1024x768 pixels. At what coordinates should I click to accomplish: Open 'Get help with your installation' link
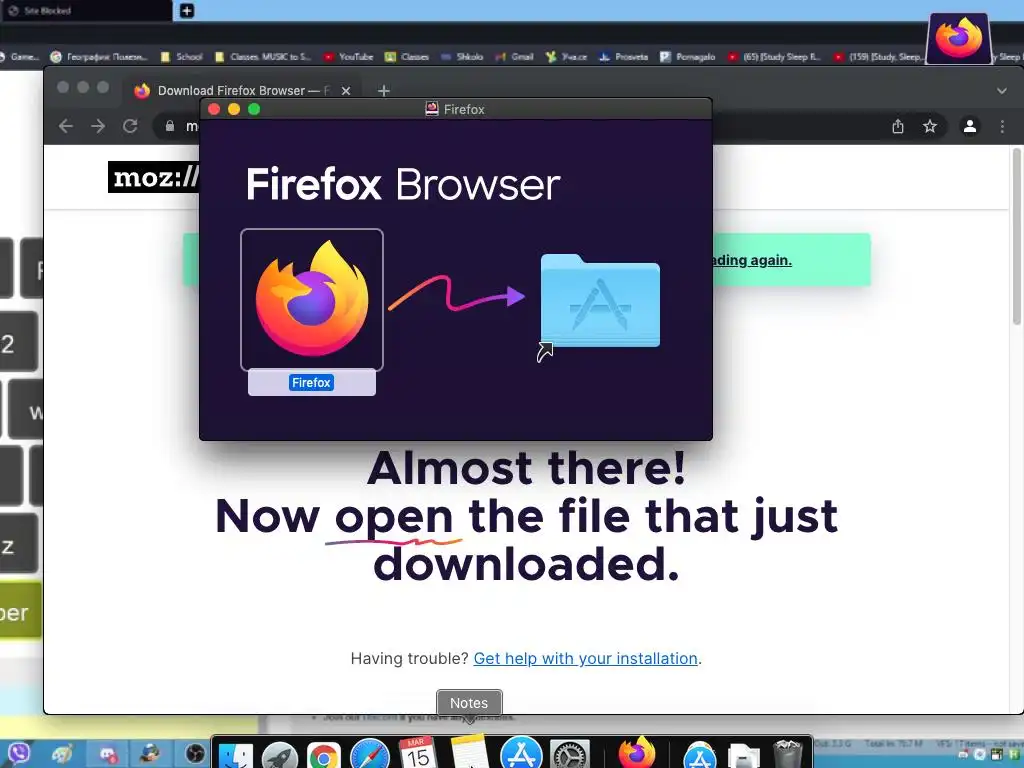point(585,658)
